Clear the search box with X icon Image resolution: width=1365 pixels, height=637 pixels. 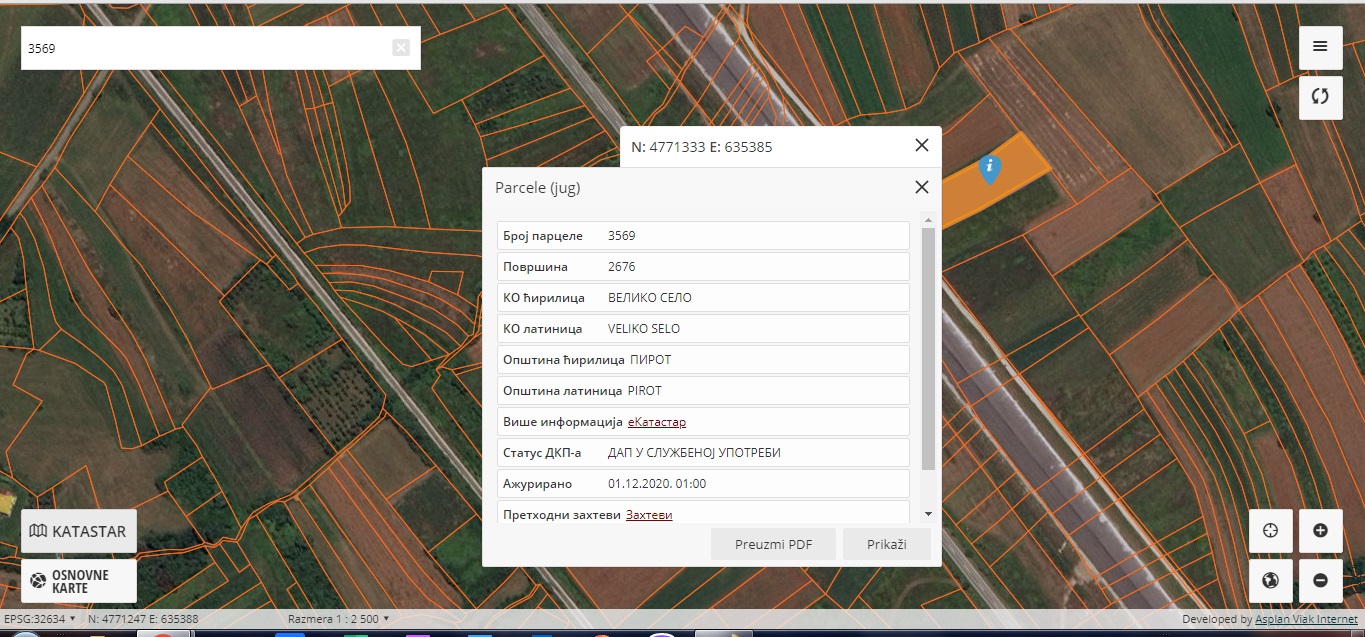(x=401, y=48)
